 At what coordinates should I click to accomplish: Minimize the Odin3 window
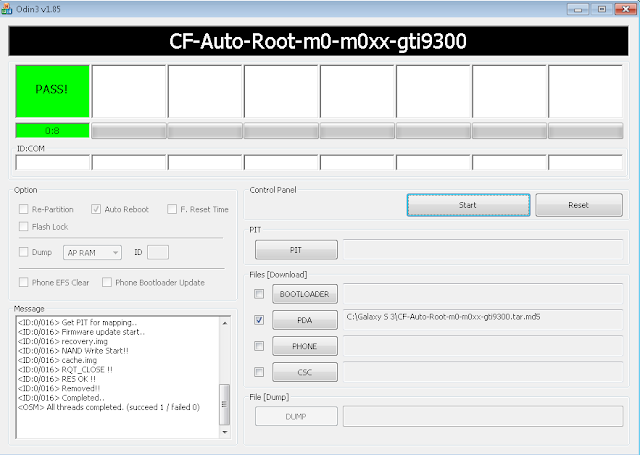tap(578, 9)
